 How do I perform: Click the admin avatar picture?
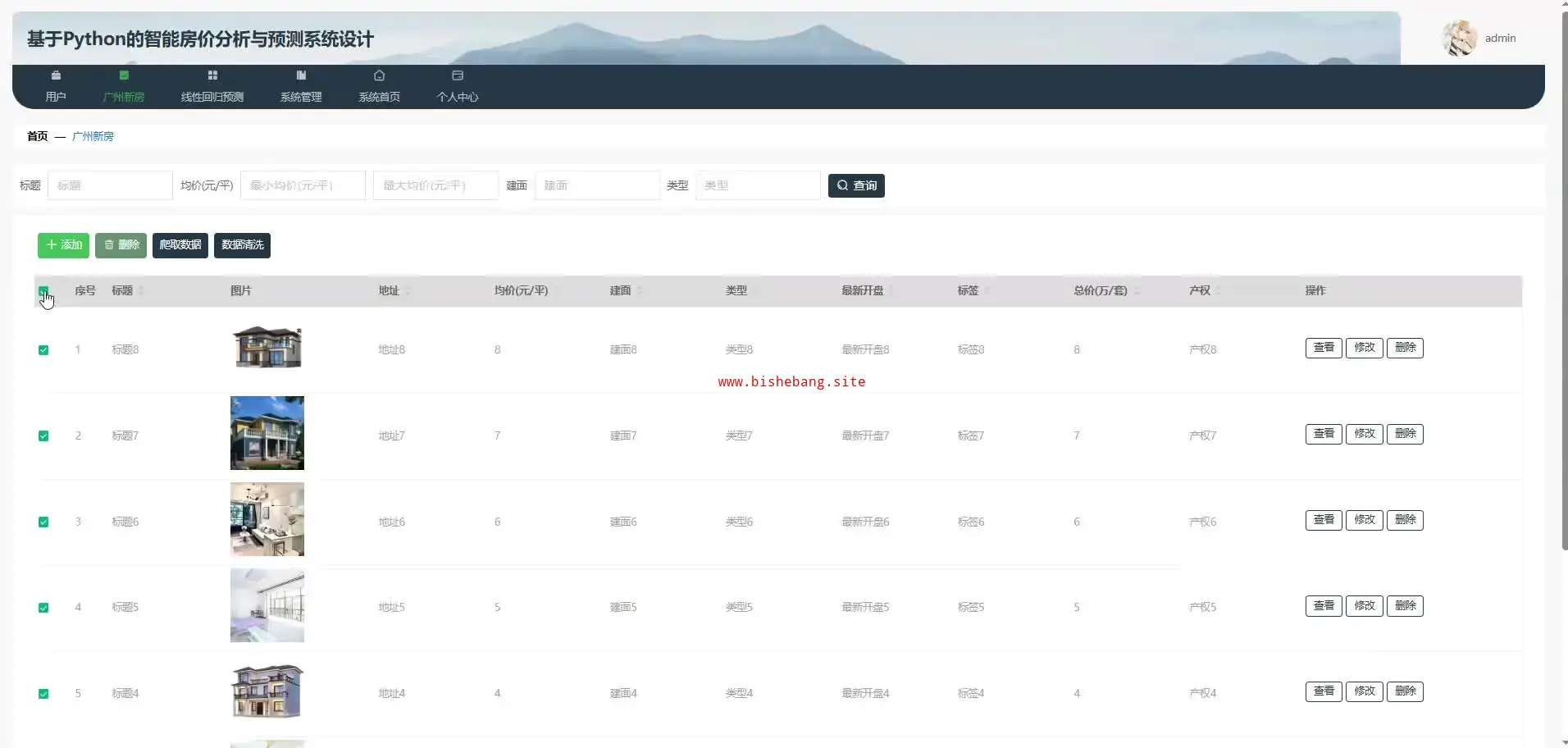click(1460, 38)
